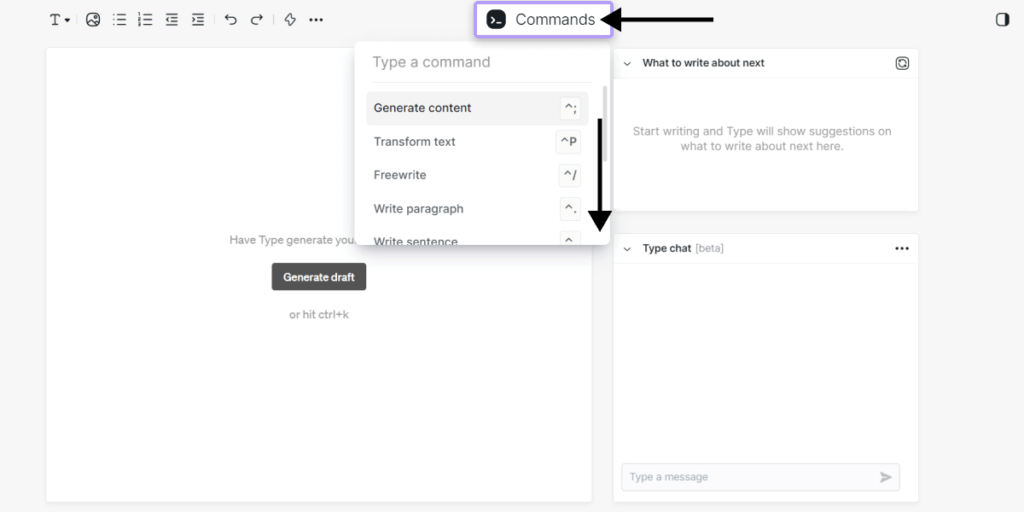Open the Commands button
The width and height of the screenshot is (1024, 512).
coord(543,19)
